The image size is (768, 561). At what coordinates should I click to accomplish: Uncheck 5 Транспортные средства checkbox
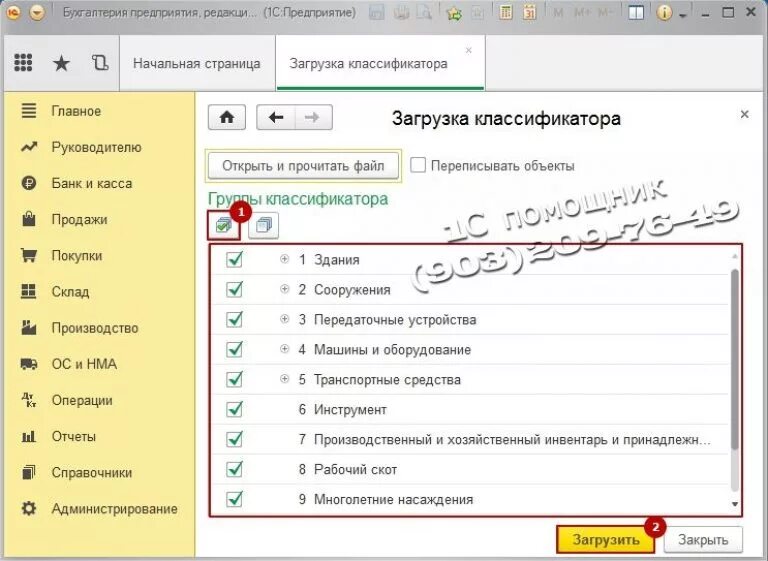235,379
